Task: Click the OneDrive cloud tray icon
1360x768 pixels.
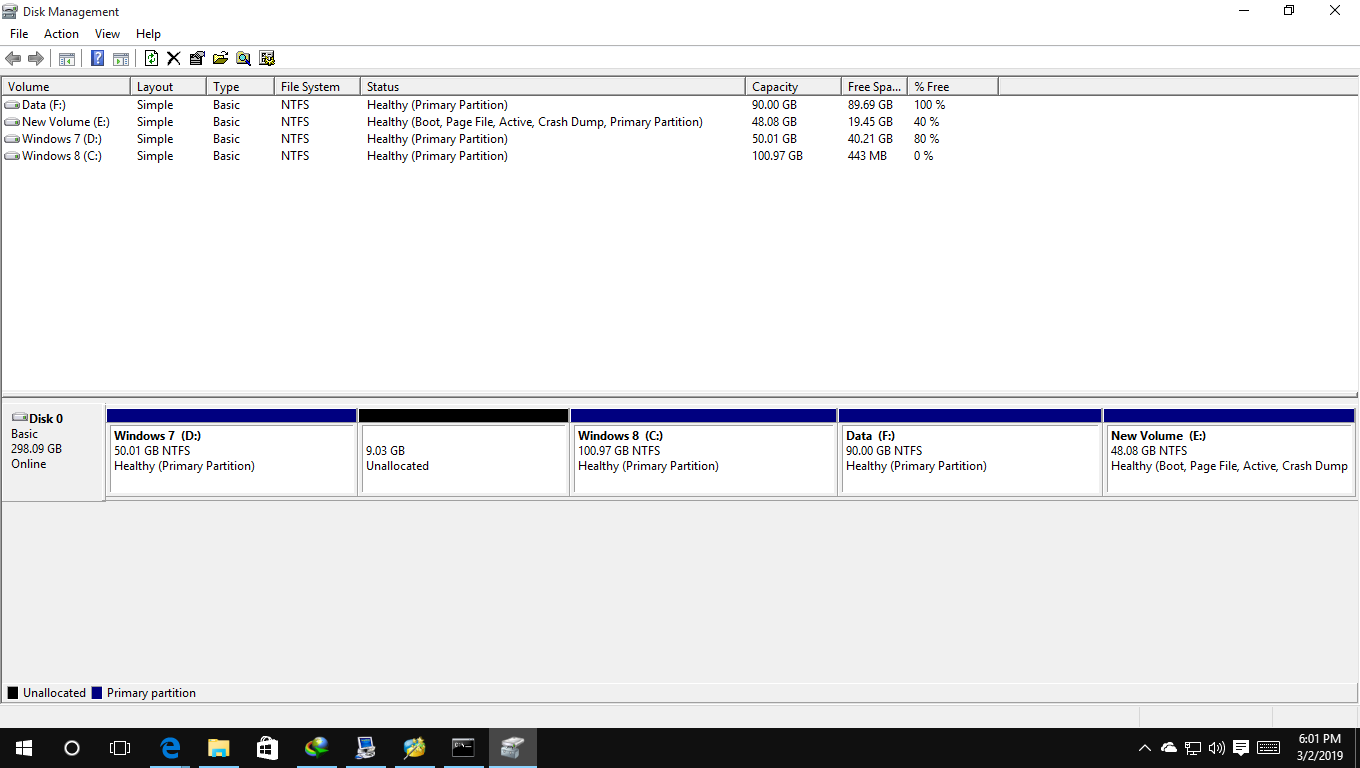Action: pos(1169,748)
